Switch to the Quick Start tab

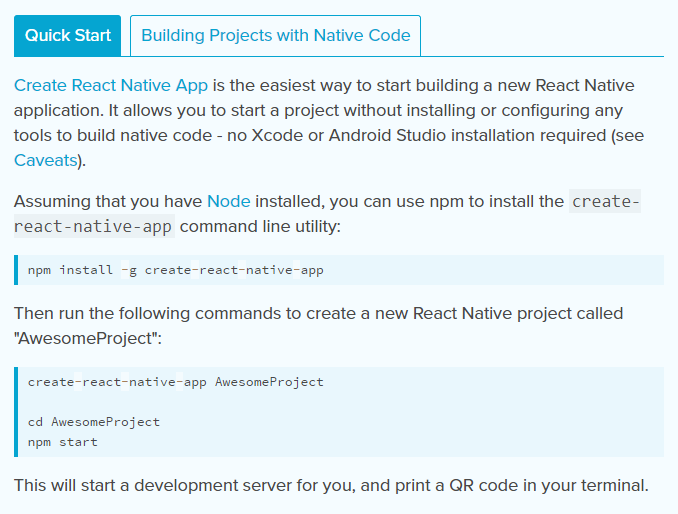tap(67, 35)
